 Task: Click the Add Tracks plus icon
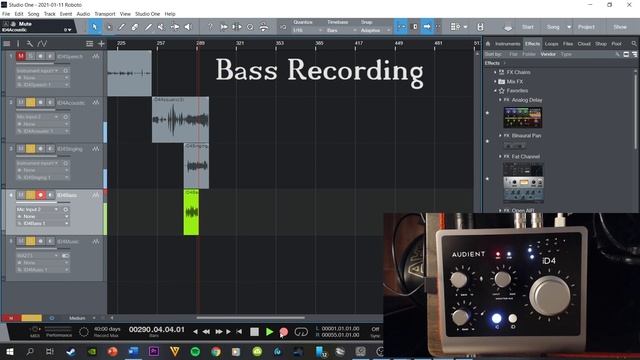point(101,44)
